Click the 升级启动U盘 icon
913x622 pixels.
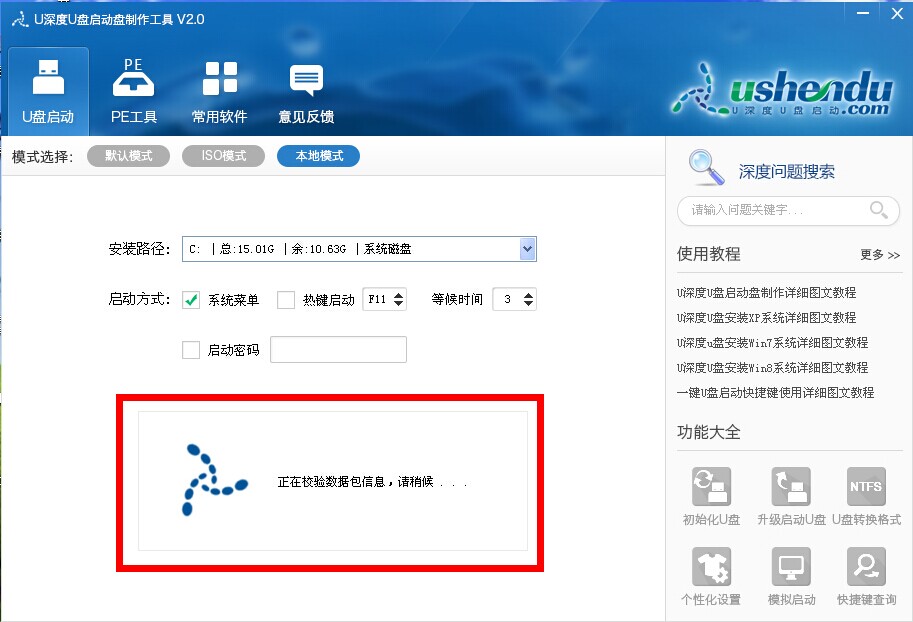coord(791,486)
